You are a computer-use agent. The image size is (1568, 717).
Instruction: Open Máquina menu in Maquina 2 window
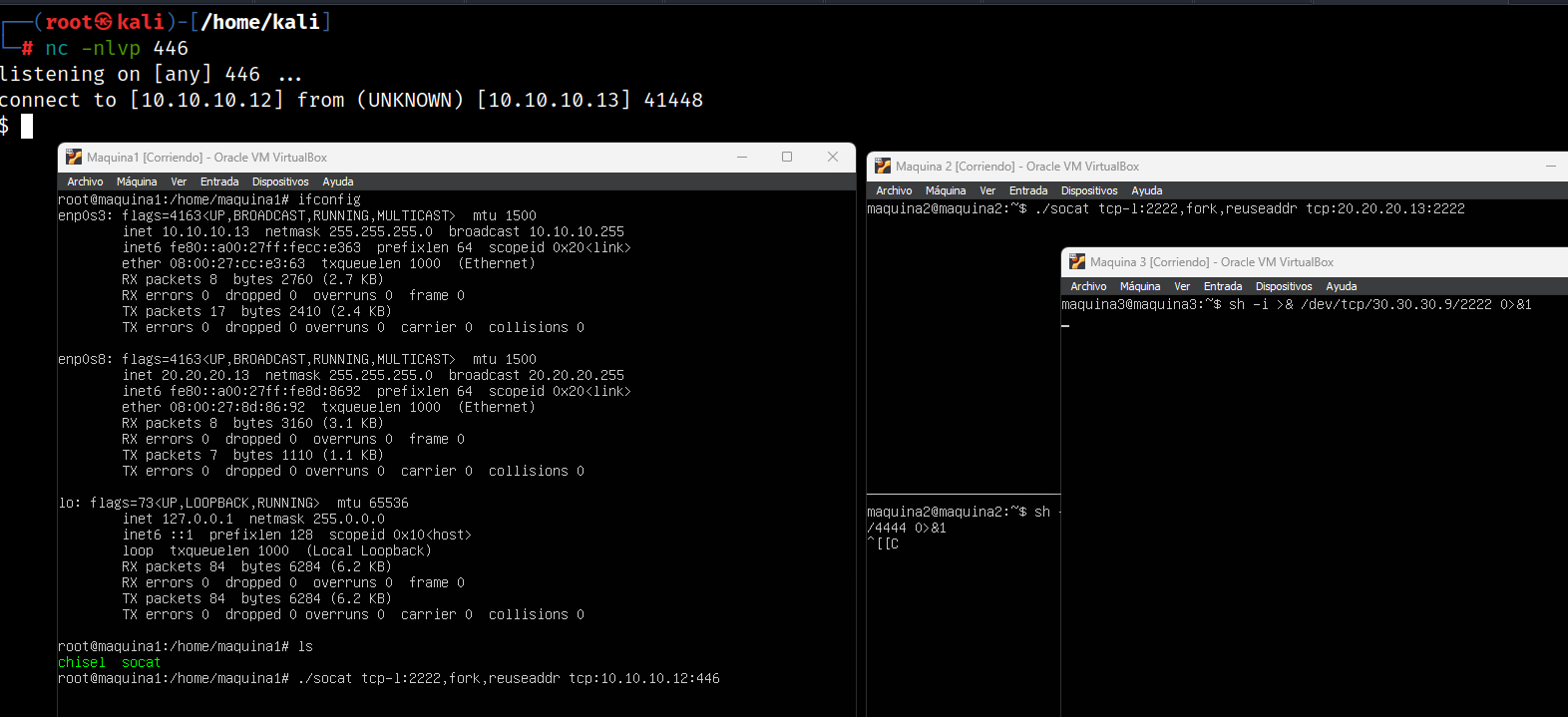[946, 190]
